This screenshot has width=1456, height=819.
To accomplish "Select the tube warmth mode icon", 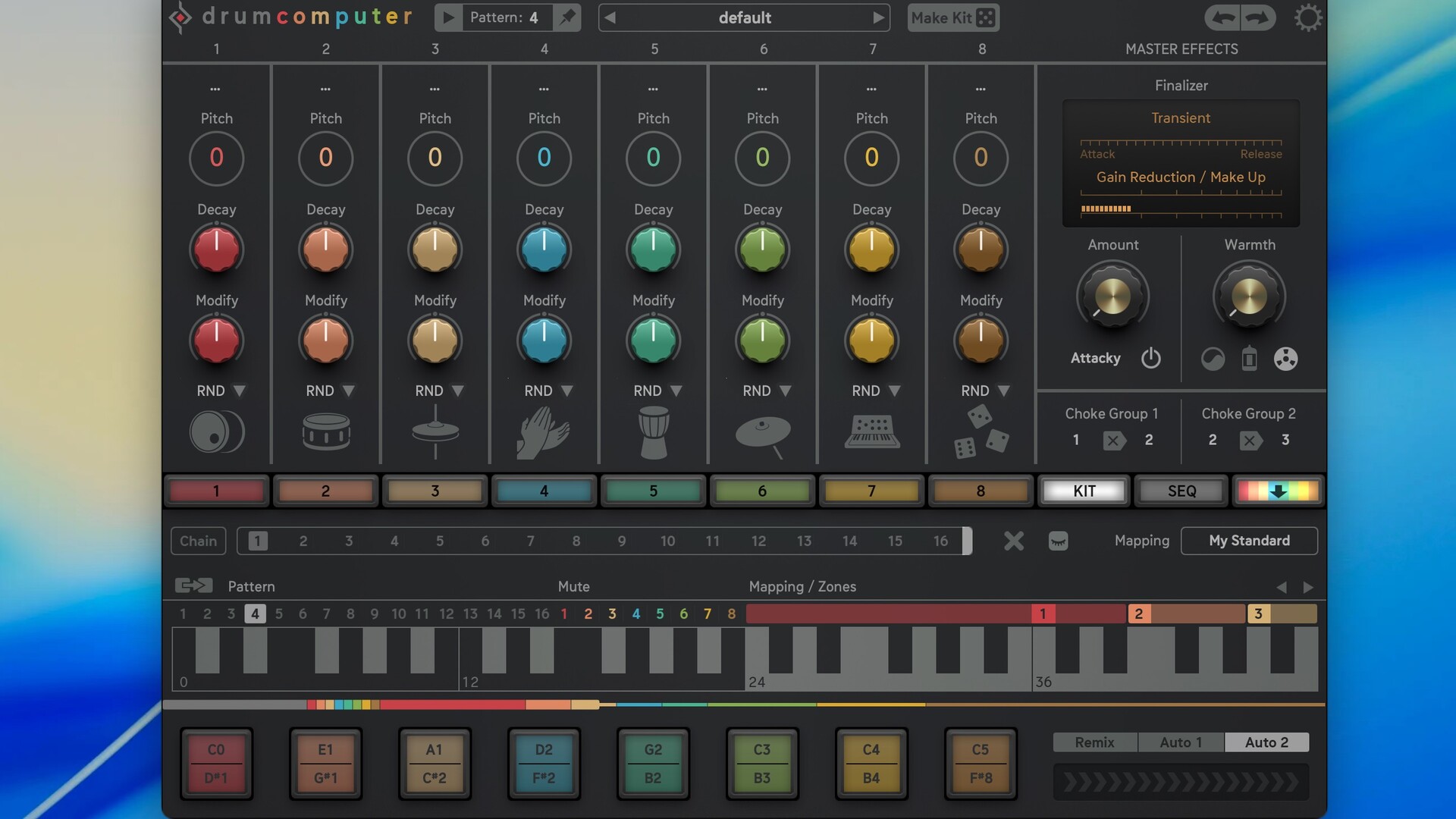I will 1250,359.
